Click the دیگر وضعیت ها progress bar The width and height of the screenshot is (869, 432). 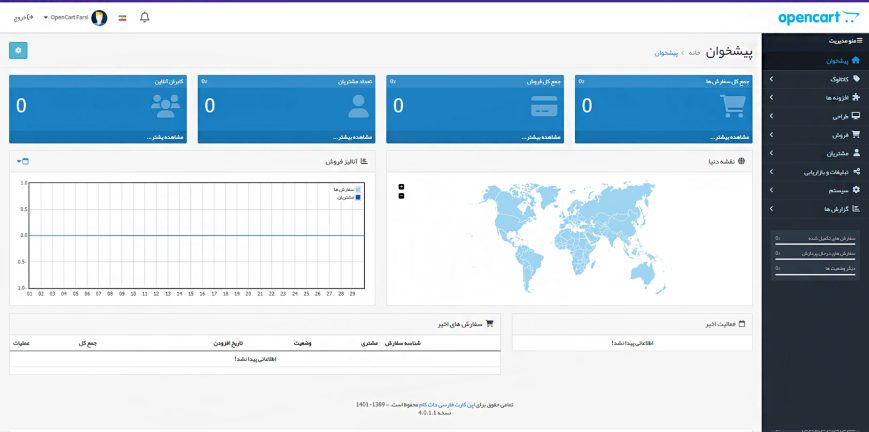[x=815, y=274]
